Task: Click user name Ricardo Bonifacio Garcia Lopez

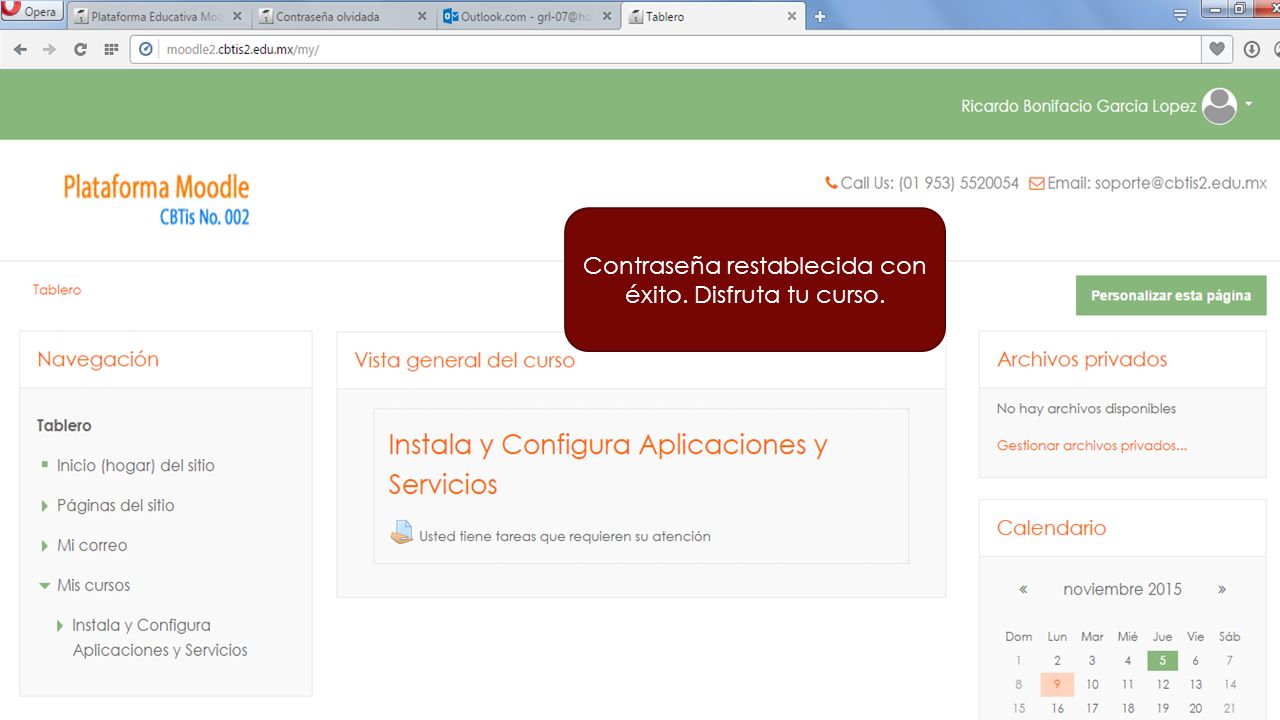Action: click(1079, 106)
